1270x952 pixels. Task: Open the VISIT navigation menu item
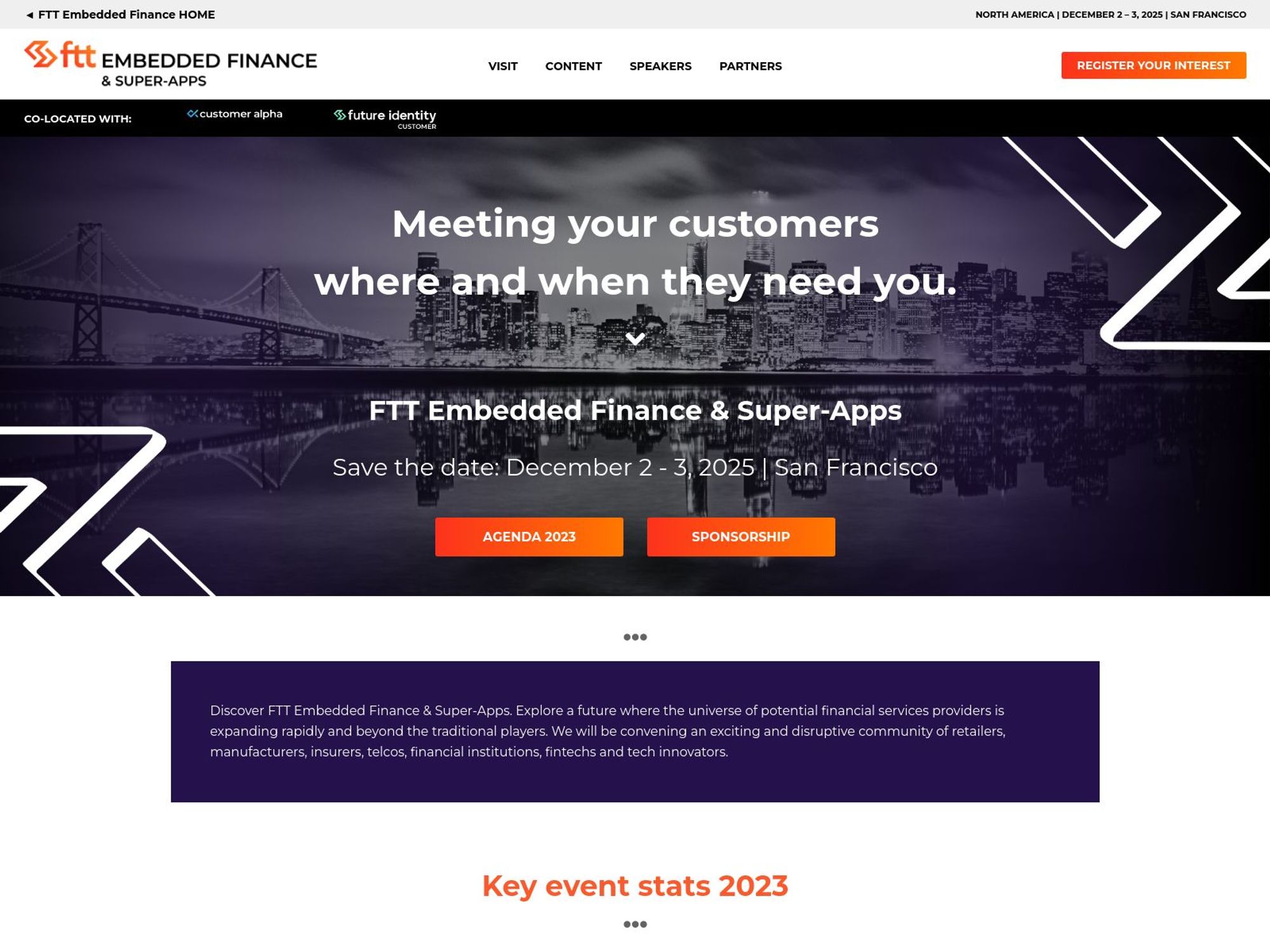click(x=503, y=66)
